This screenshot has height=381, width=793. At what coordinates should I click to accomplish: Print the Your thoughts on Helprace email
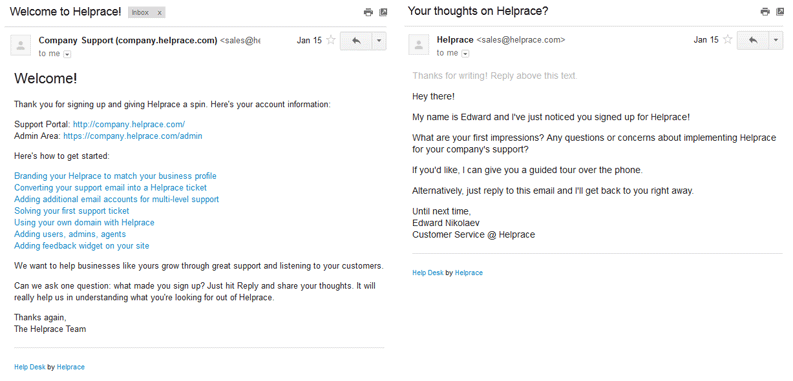click(765, 12)
